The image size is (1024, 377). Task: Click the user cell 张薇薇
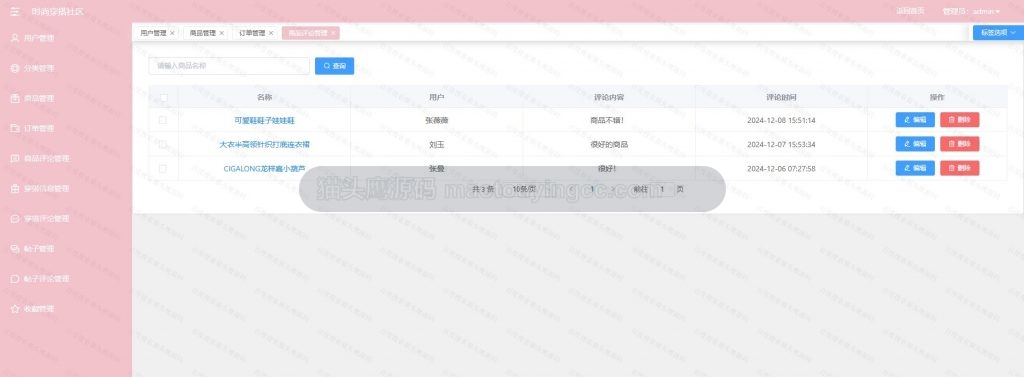click(x=436, y=120)
